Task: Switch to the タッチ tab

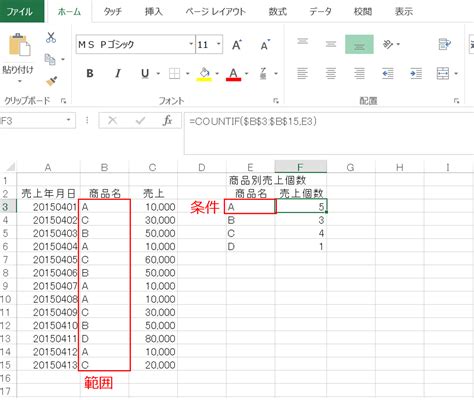Action: click(x=113, y=12)
